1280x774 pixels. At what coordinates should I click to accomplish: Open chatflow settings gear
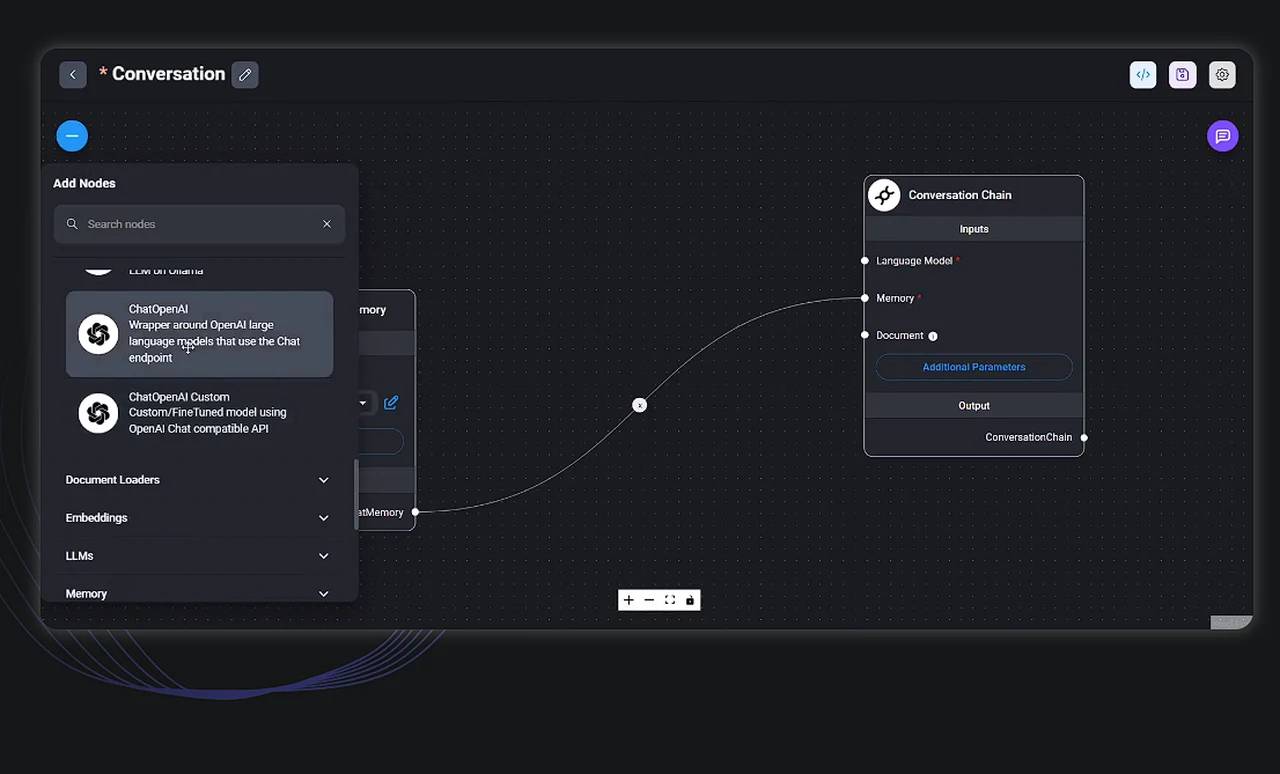tap(1222, 75)
